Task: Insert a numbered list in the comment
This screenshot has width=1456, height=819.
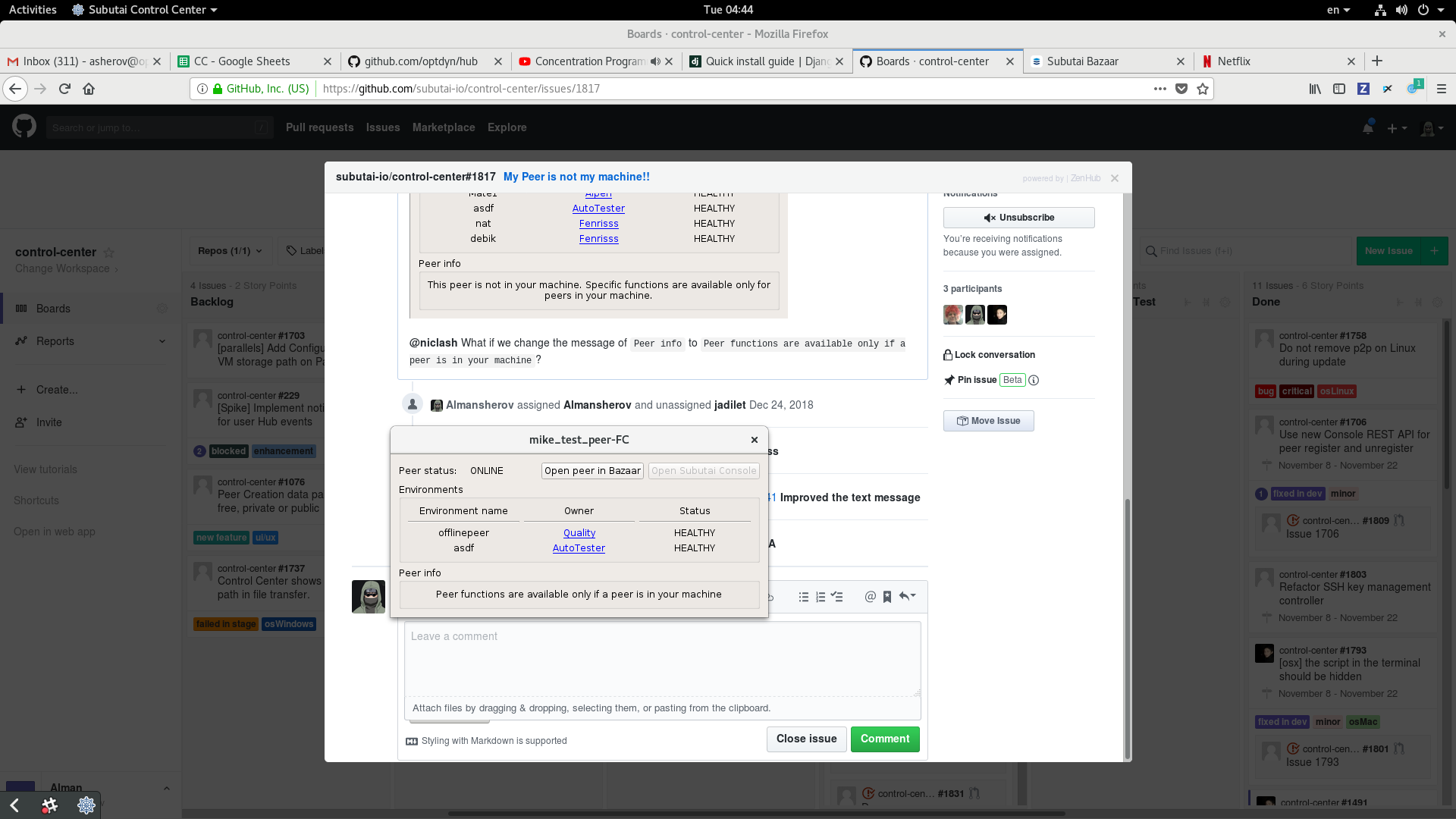Action: 820,597
